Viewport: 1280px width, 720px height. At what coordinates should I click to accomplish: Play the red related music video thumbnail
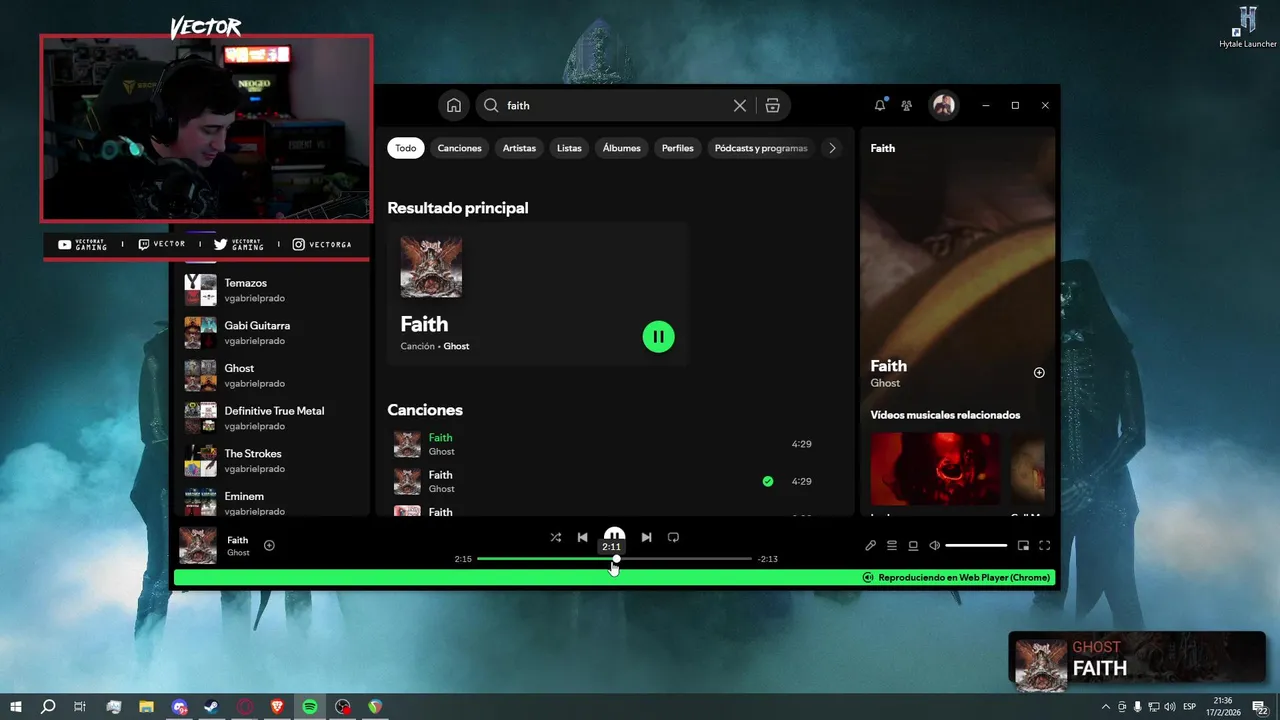[x=934, y=468]
